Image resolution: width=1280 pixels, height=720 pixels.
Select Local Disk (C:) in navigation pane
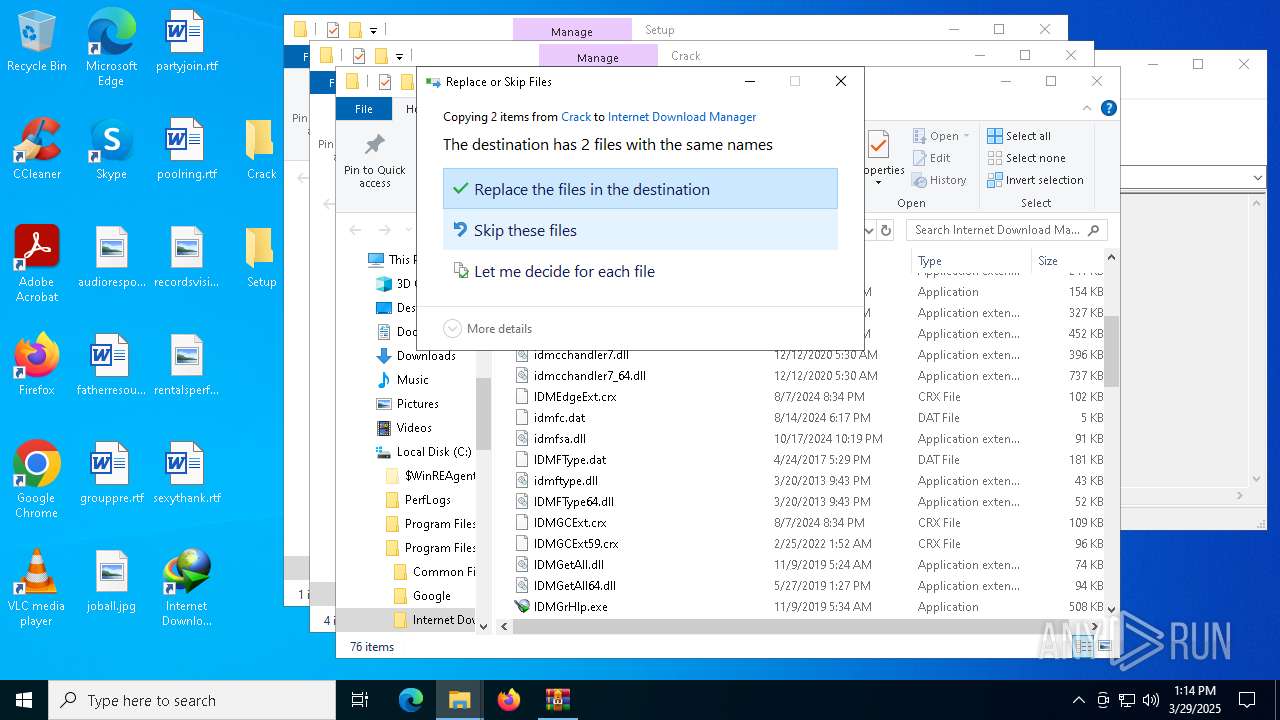click(x=433, y=452)
